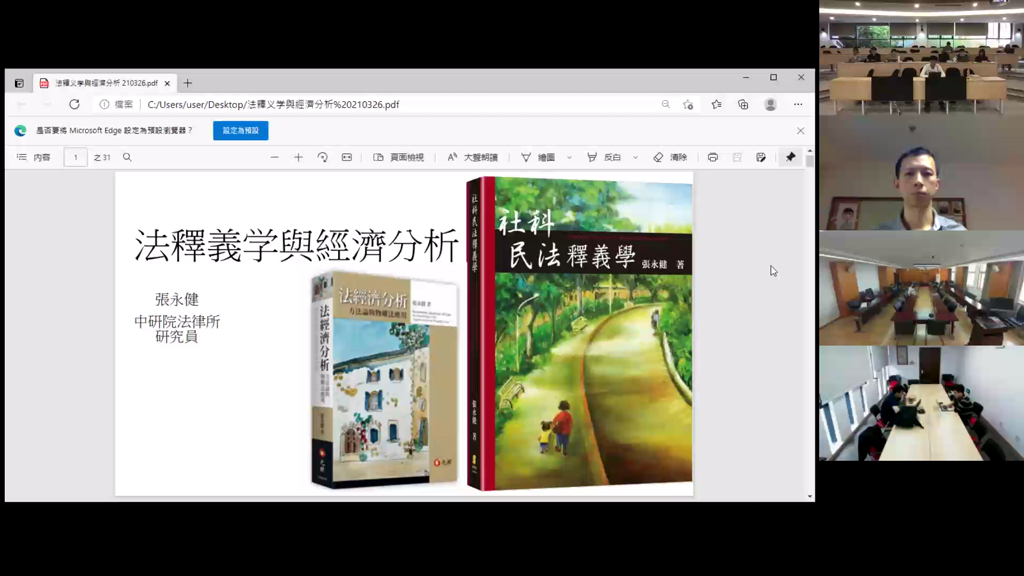Close the PDF browser tab

click(x=167, y=84)
